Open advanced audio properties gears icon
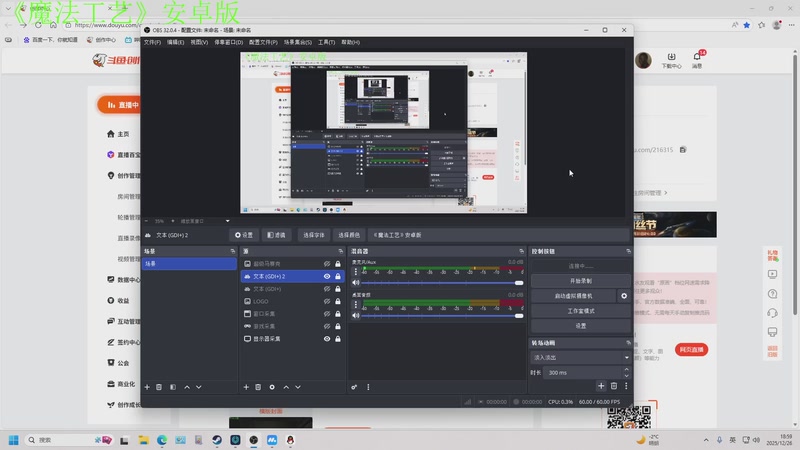 (x=354, y=387)
